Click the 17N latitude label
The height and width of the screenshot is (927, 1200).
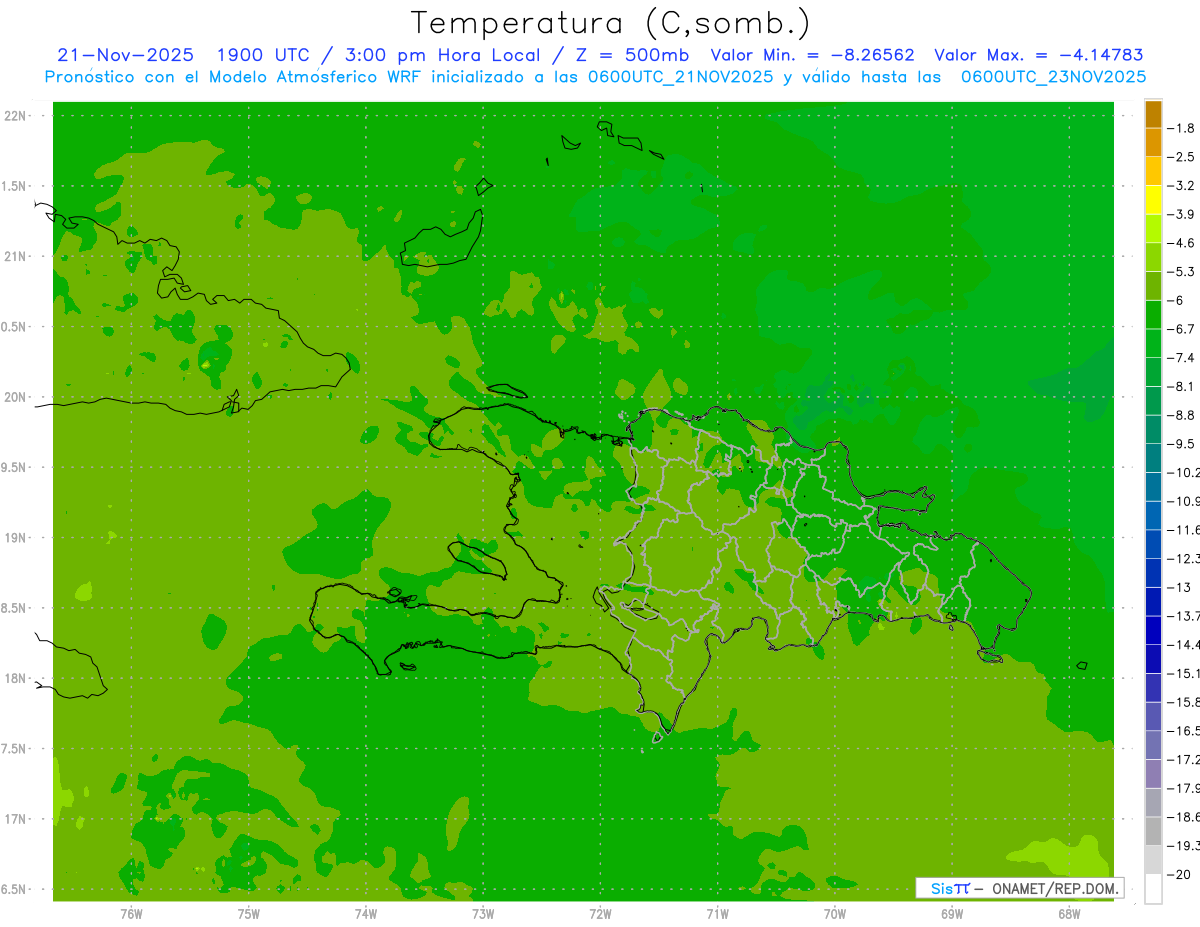(15, 819)
